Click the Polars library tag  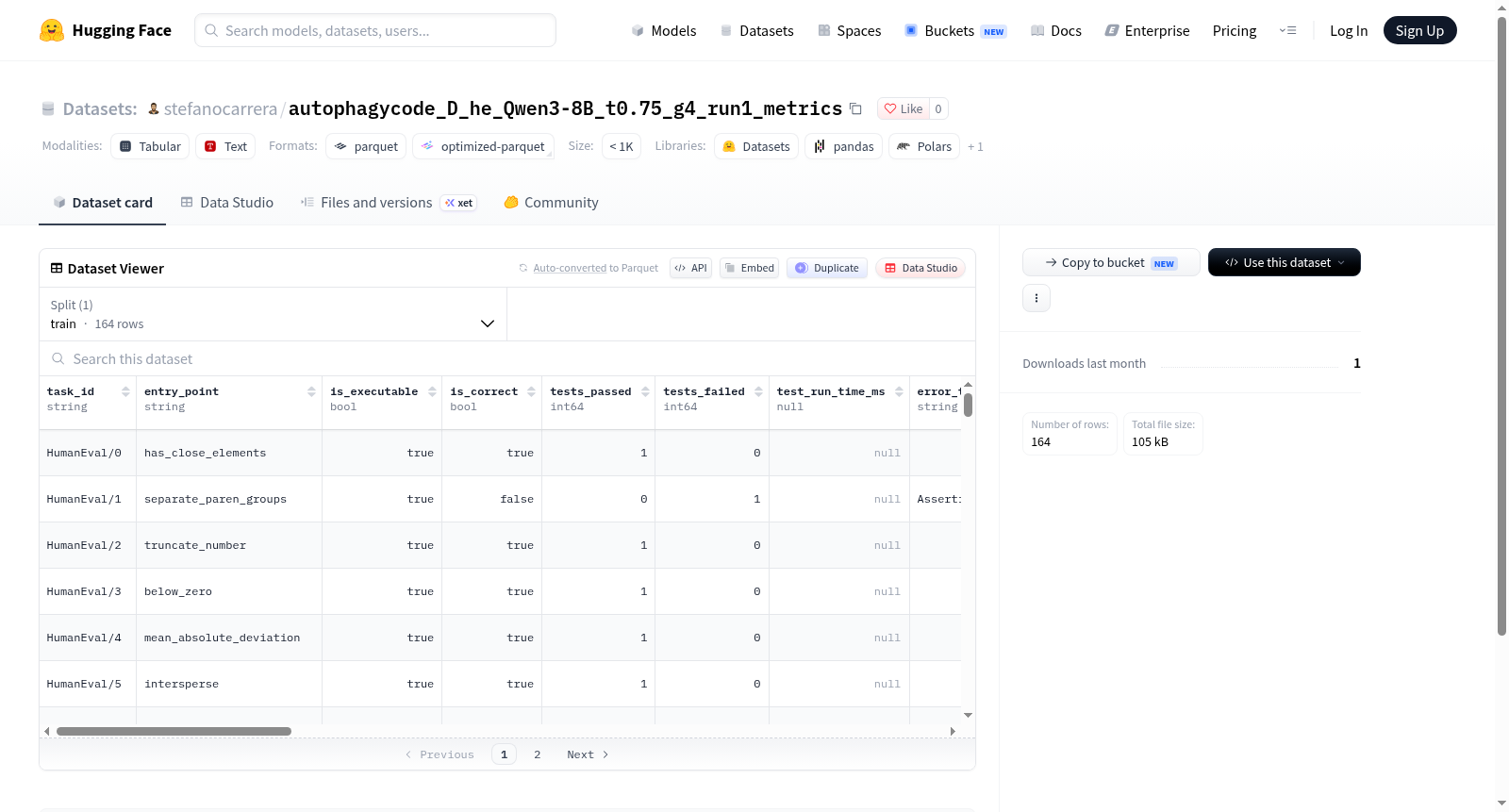pos(924,146)
